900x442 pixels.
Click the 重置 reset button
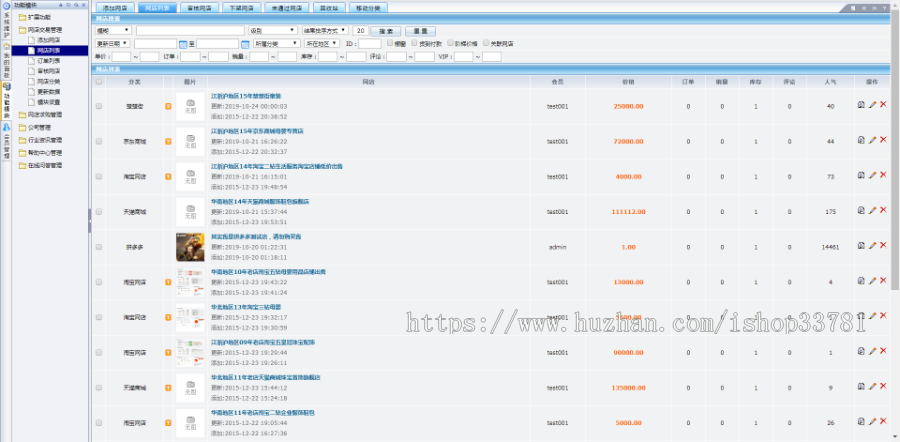click(x=422, y=31)
